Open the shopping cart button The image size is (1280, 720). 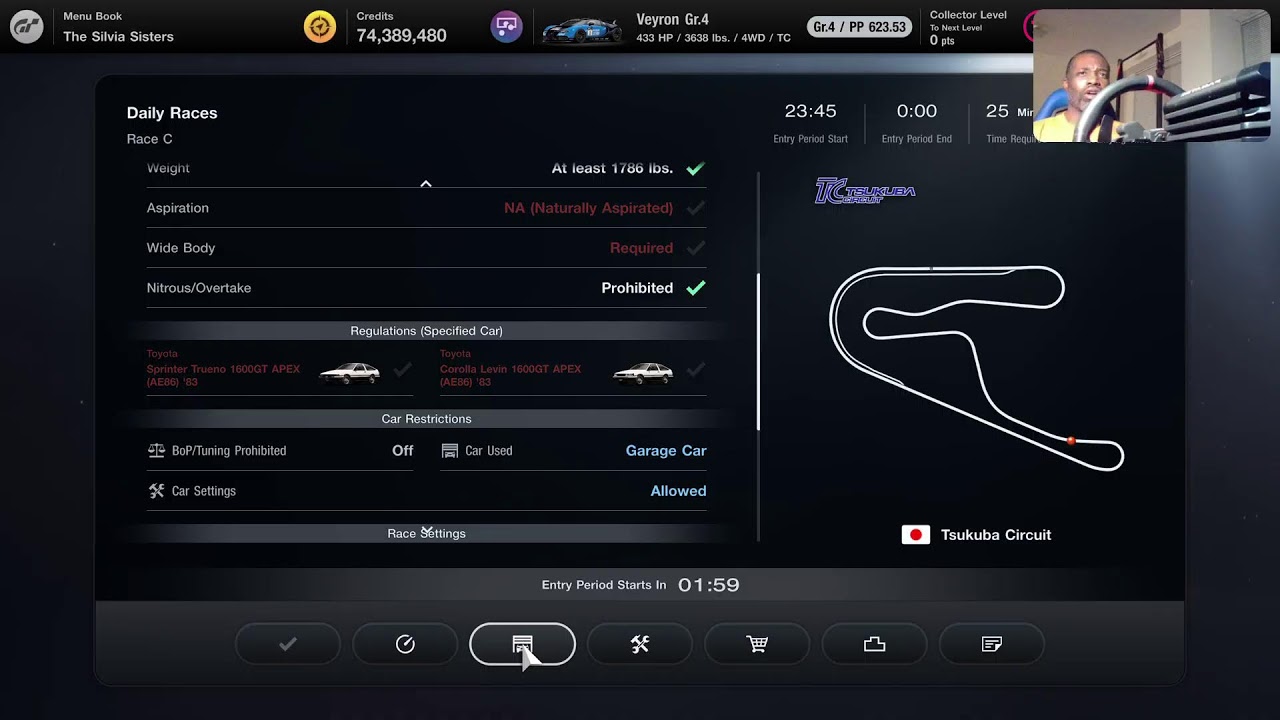point(757,644)
